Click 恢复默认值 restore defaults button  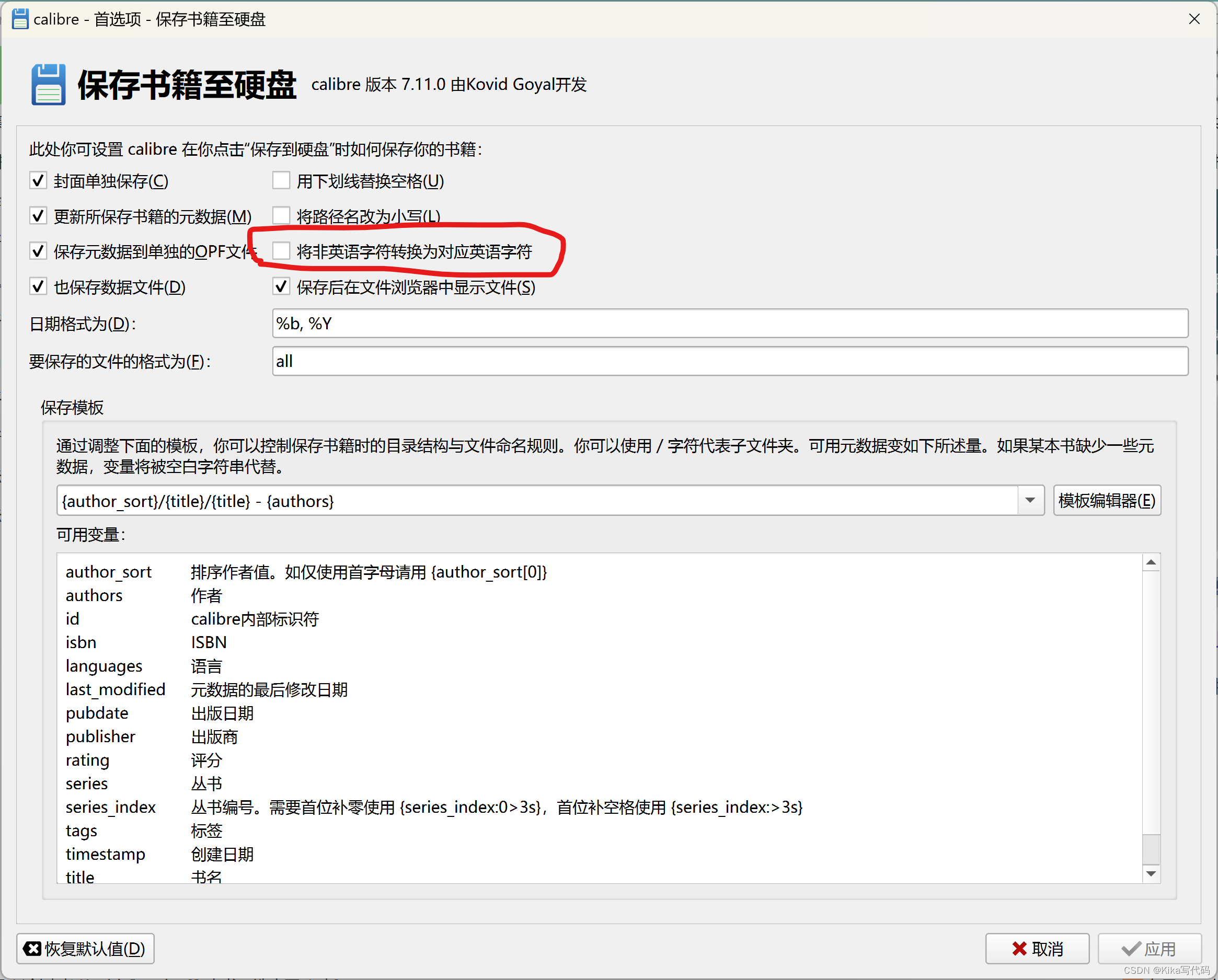pos(85,948)
